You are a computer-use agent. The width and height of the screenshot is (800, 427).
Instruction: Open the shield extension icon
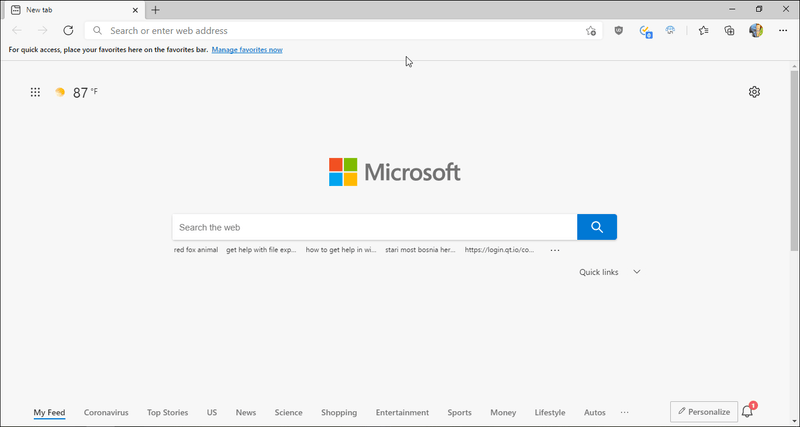pos(619,31)
